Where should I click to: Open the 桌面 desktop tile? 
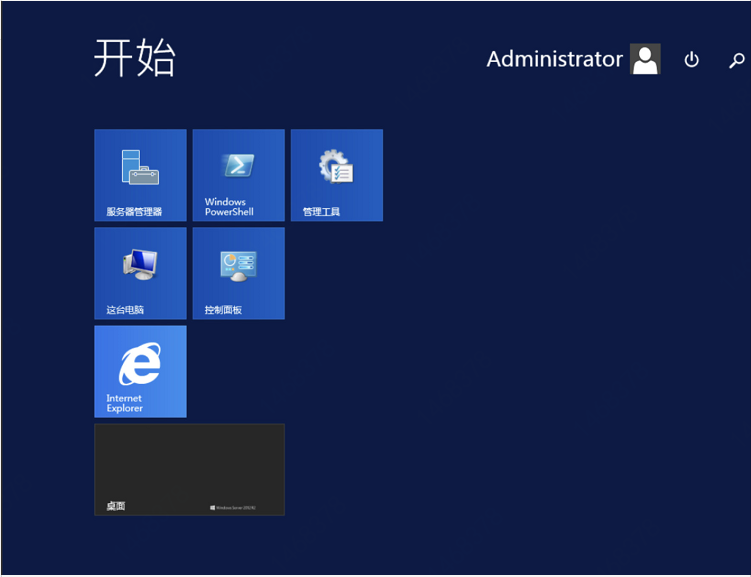coord(190,470)
